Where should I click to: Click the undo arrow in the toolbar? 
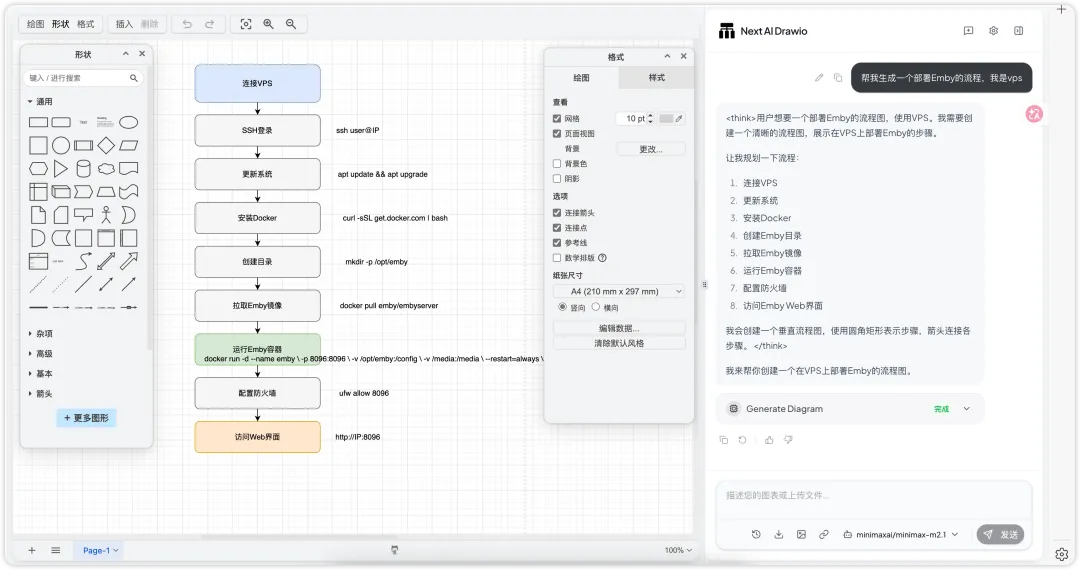coord(187,24)
